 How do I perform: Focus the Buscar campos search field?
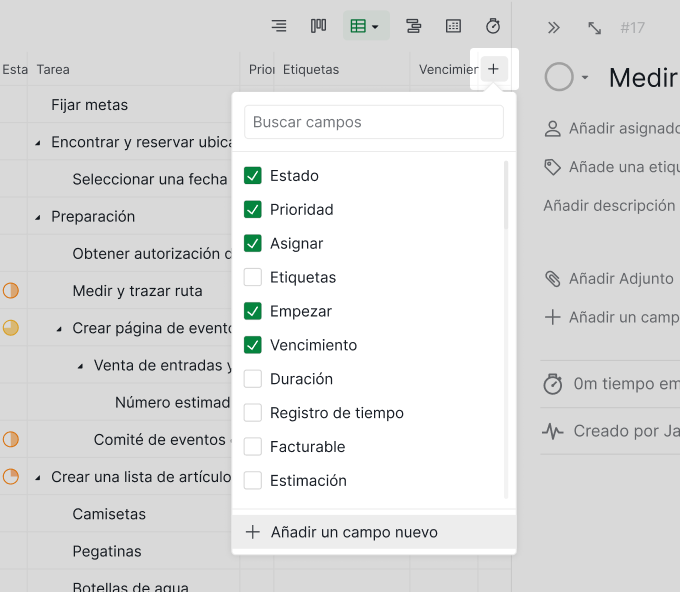(374, 122)
